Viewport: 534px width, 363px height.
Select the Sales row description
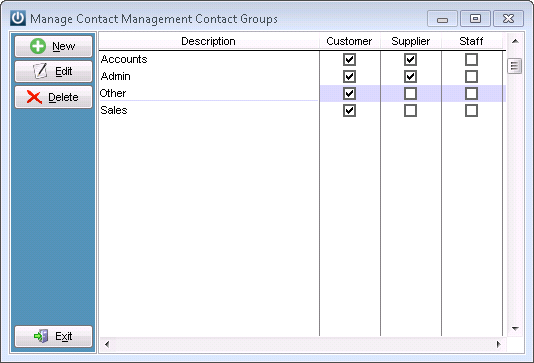[209, 110]
